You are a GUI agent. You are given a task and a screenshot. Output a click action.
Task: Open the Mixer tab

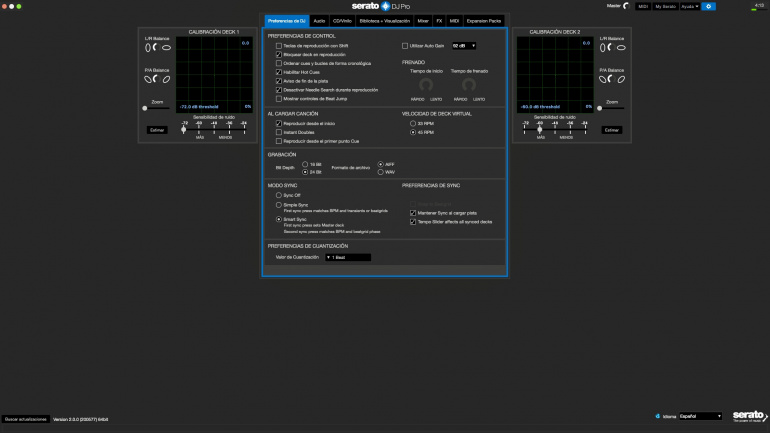423,21
